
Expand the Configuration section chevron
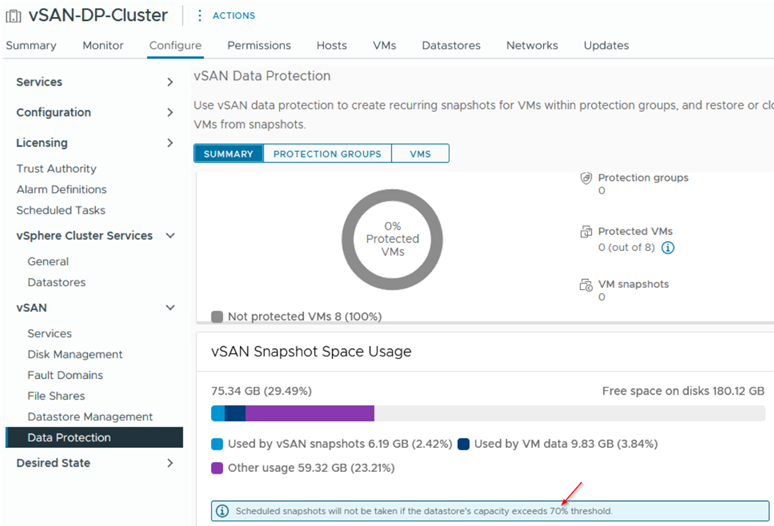coord(170,113)
